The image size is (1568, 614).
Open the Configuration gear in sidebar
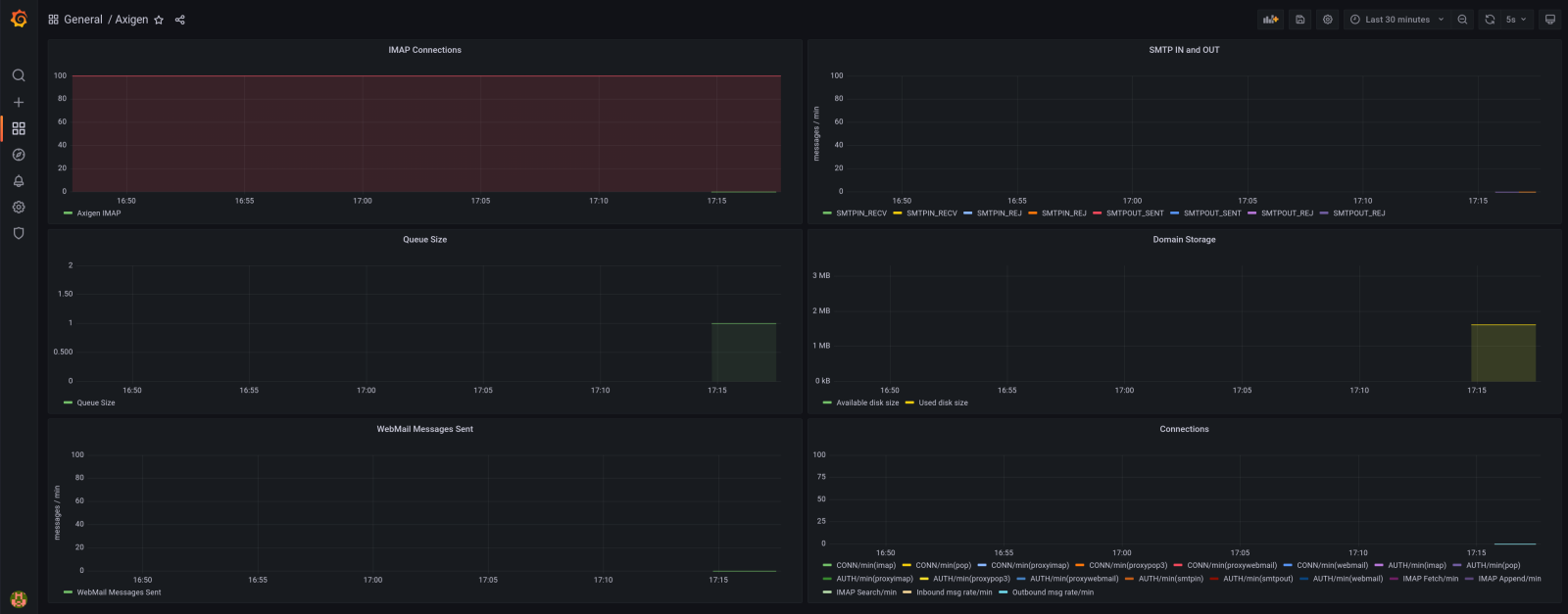[19, 208]
